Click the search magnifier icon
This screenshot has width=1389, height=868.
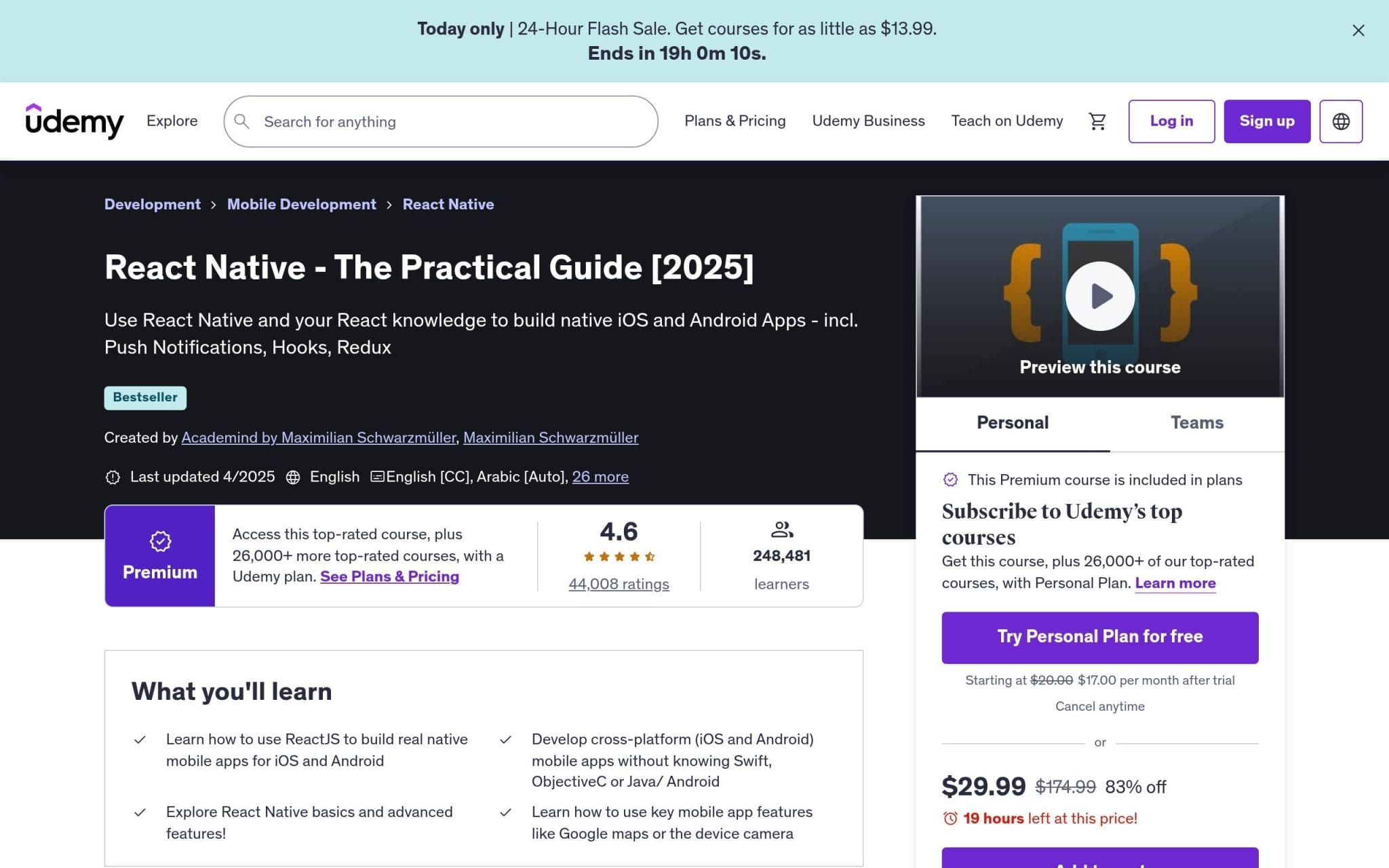(241, 121)
